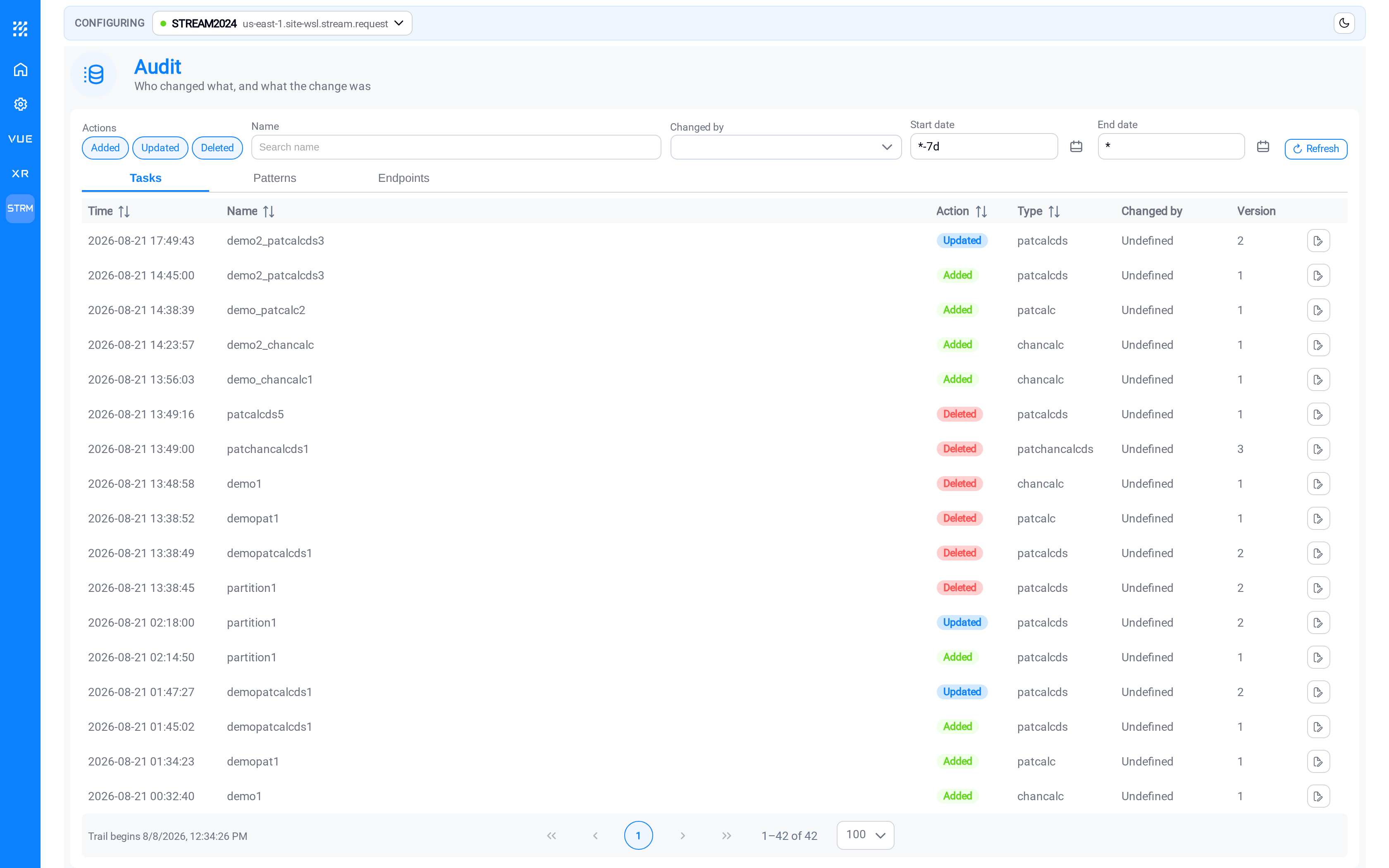The width and height of the screenshot is (1389, 868).
Task: View details for demo2_chancalc row
Action: (x=1318, y=345)
